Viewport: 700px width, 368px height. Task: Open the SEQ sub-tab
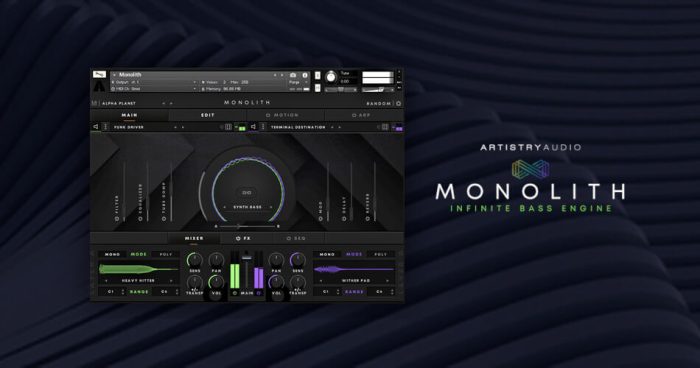coord(298,238)
